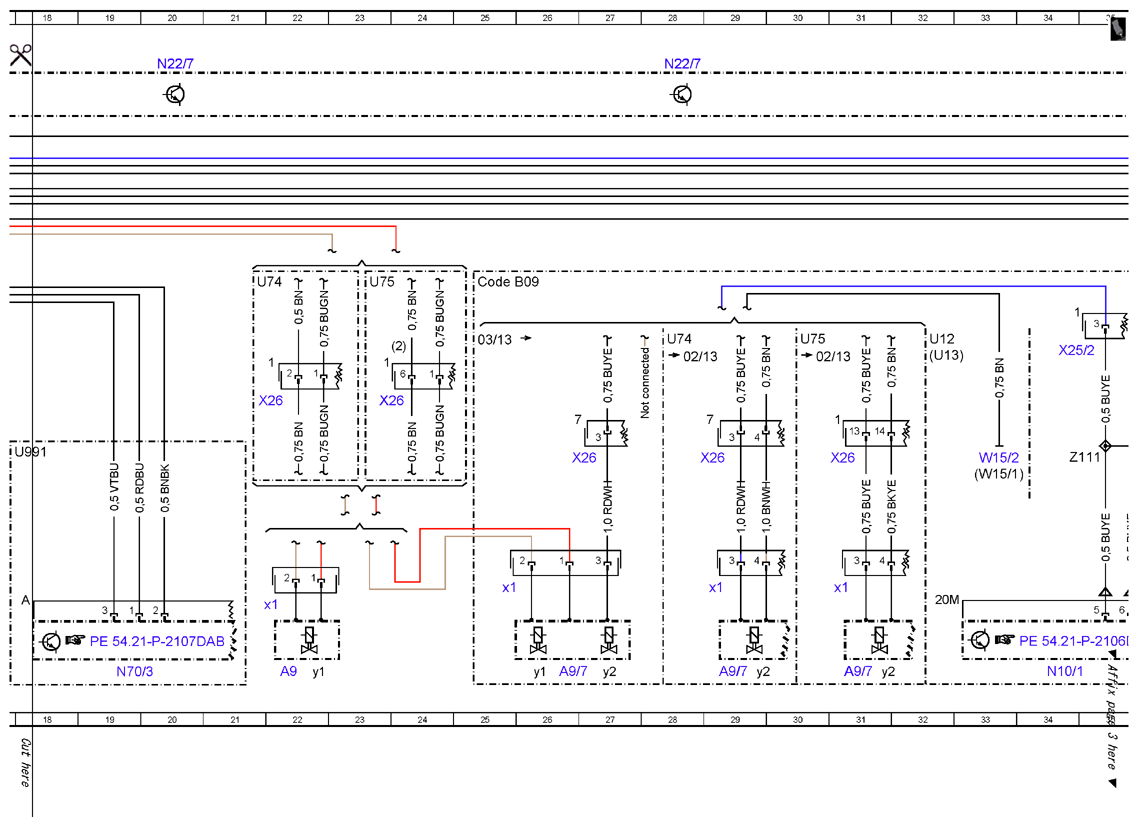
Task: Click the A9 y1 valve symbol
Action: pos(309,640)
